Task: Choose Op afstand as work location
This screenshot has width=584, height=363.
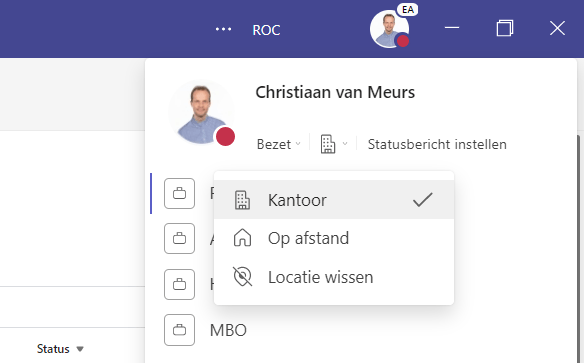Action: coord(334,238)
